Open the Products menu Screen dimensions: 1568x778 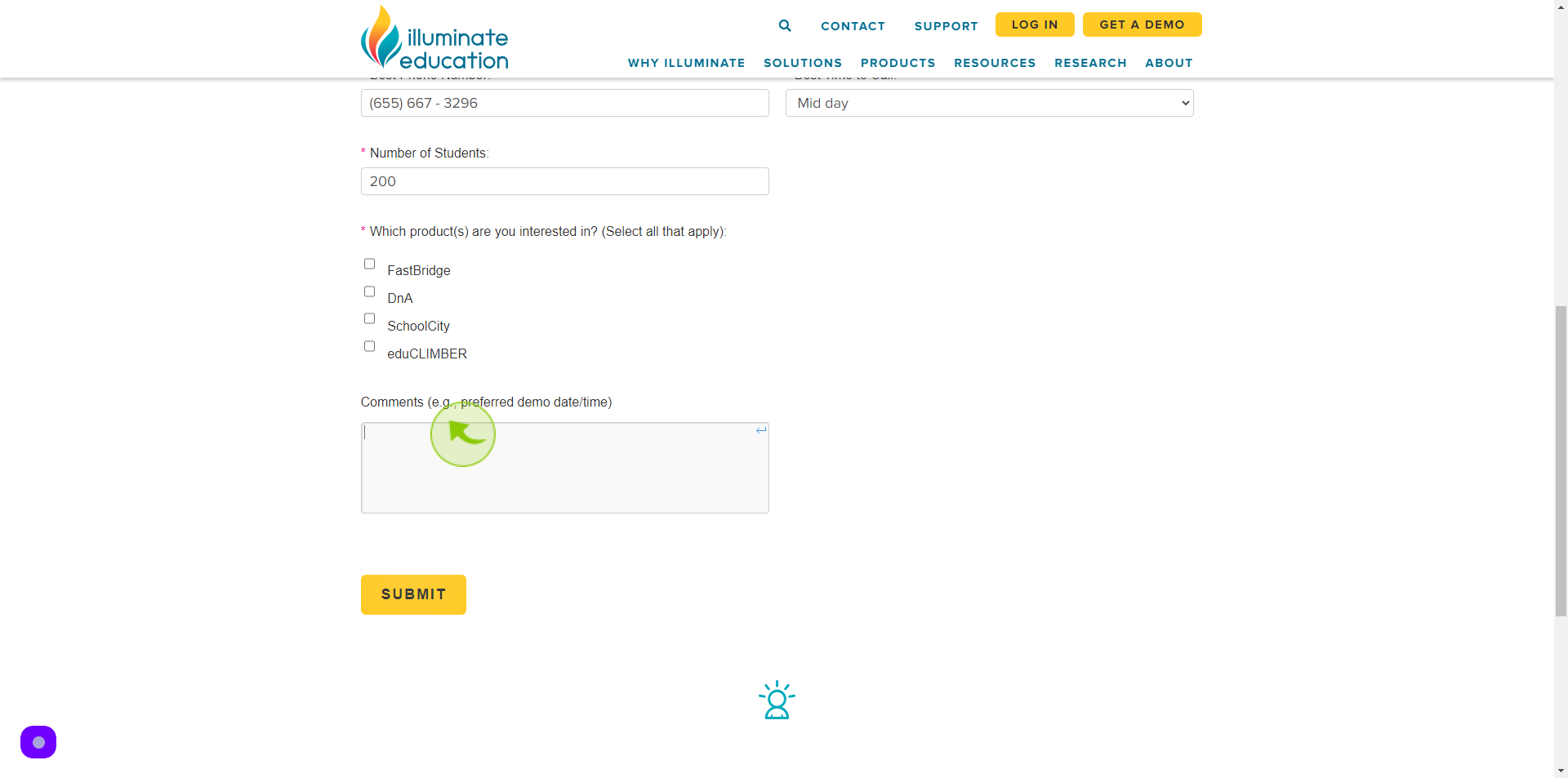pyautogui.click(x=898, y=63)
